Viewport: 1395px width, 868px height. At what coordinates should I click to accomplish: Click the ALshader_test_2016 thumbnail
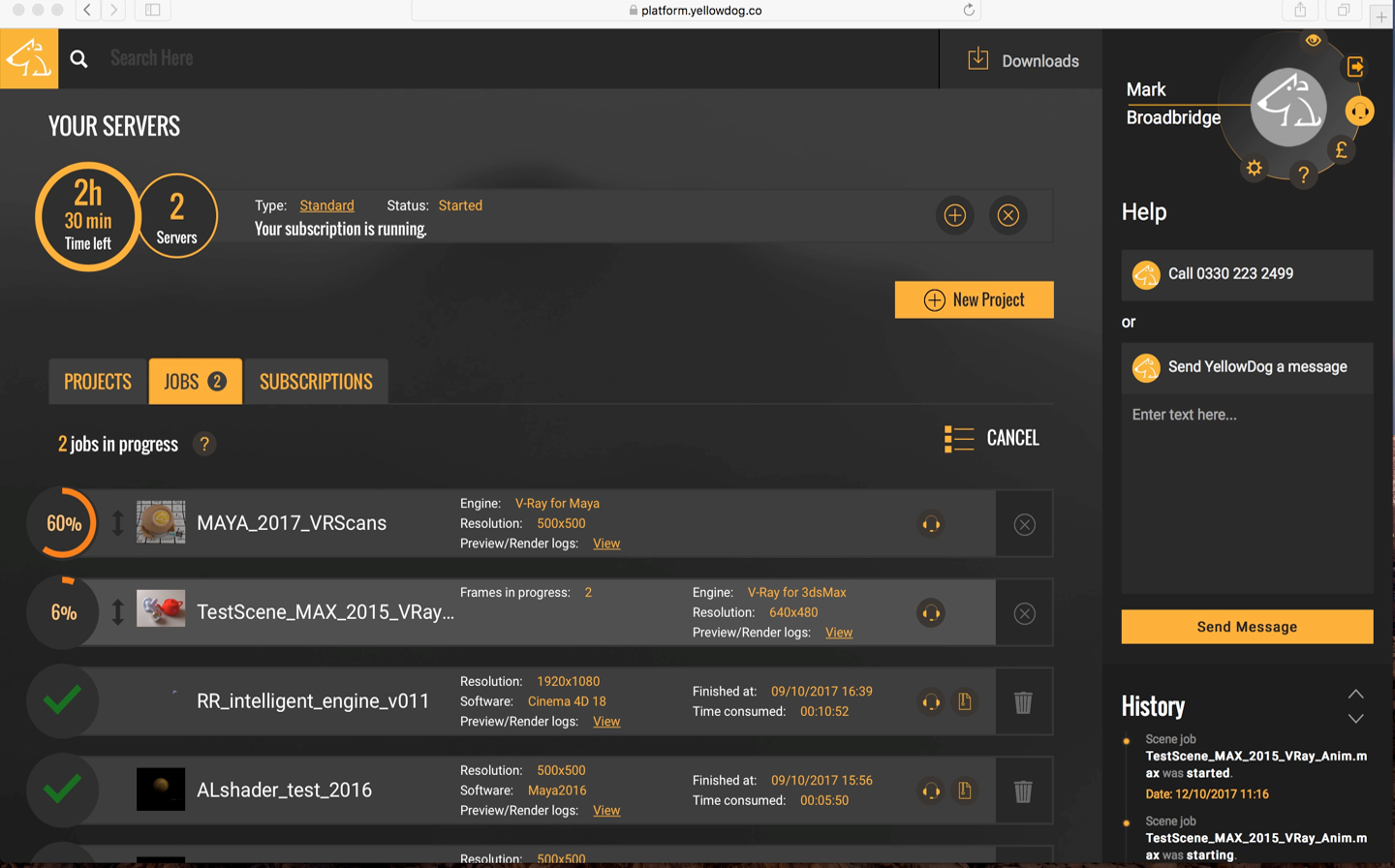pyautogui.click(x=161, y=790)
